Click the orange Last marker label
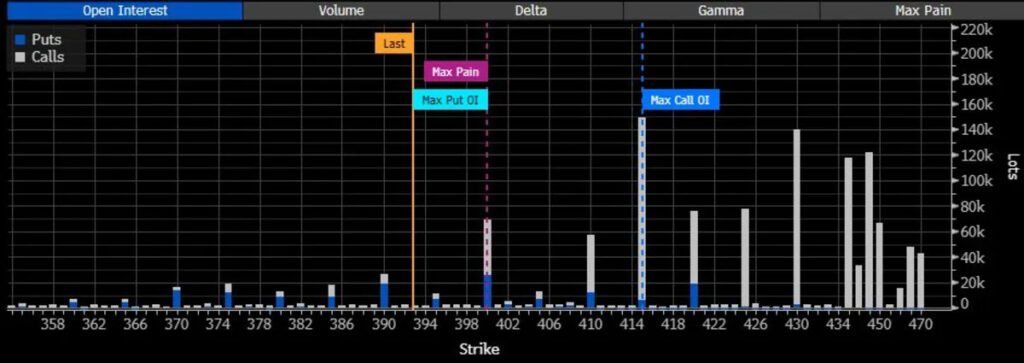This screenshot has height=363, width=1024. point(394,44)
